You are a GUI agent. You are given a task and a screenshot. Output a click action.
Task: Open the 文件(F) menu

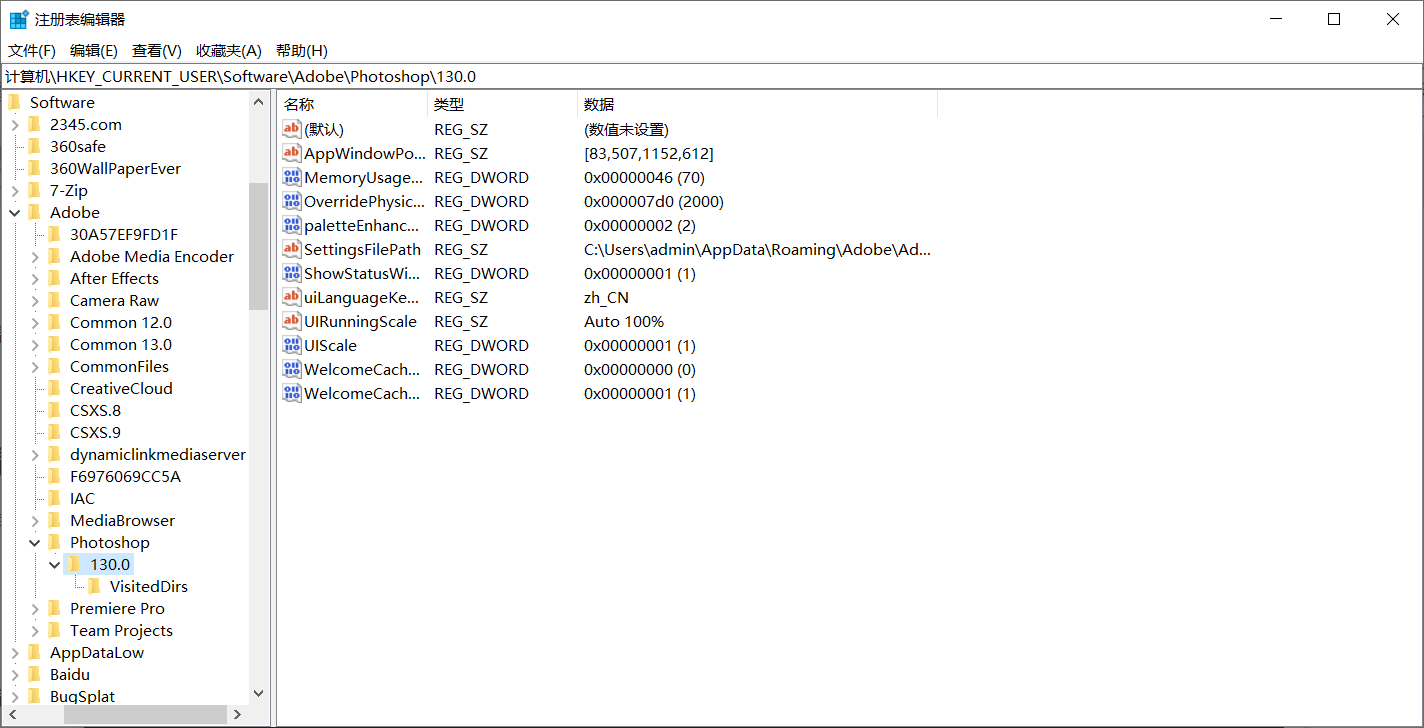click(32, 50)
